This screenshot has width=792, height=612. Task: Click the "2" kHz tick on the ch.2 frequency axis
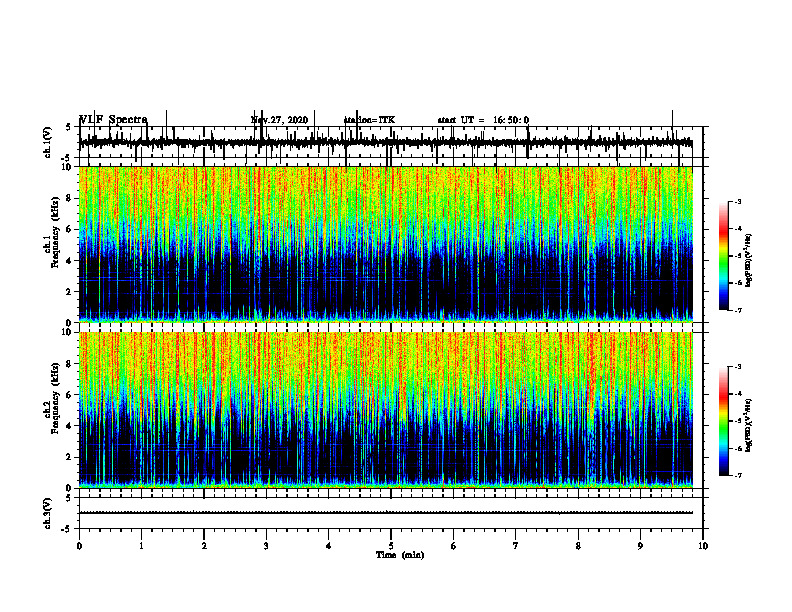(70, 457)
